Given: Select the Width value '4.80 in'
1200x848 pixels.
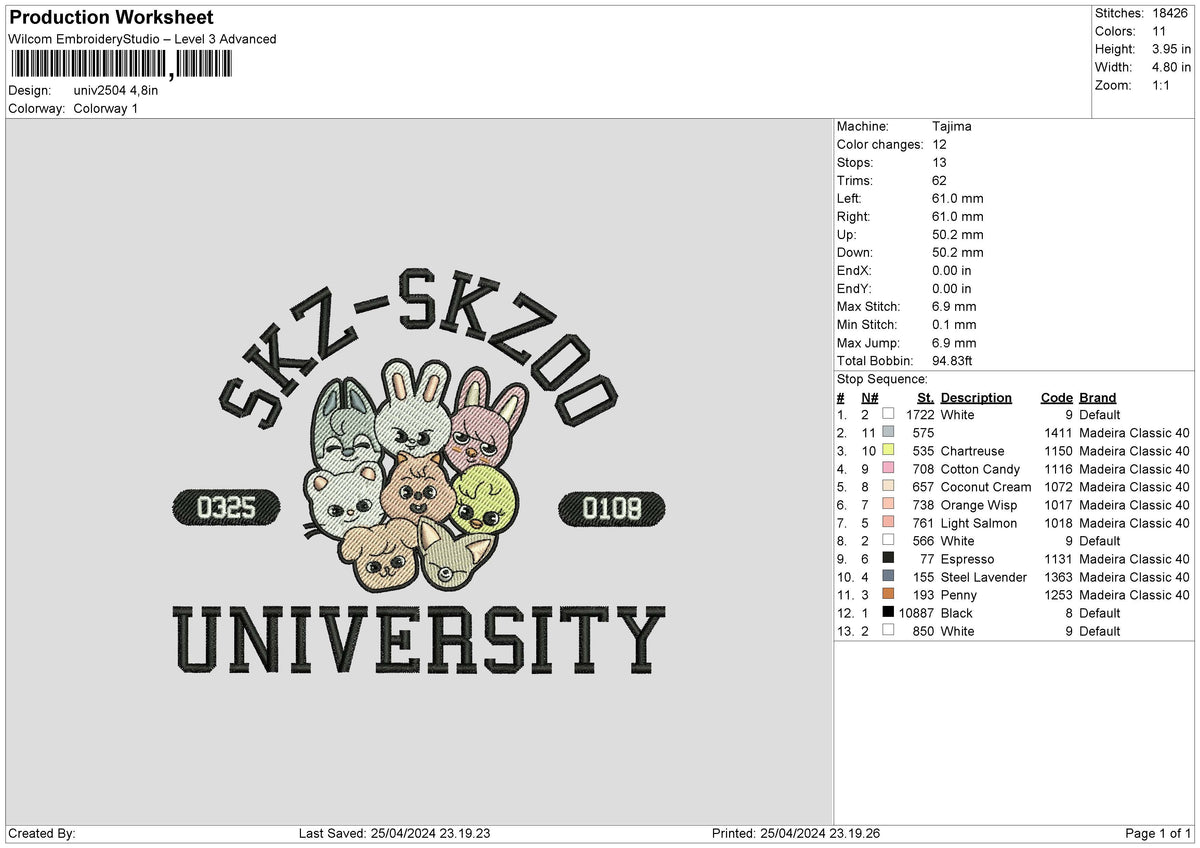Looking at the screenshot, I should coord(1172,67).
